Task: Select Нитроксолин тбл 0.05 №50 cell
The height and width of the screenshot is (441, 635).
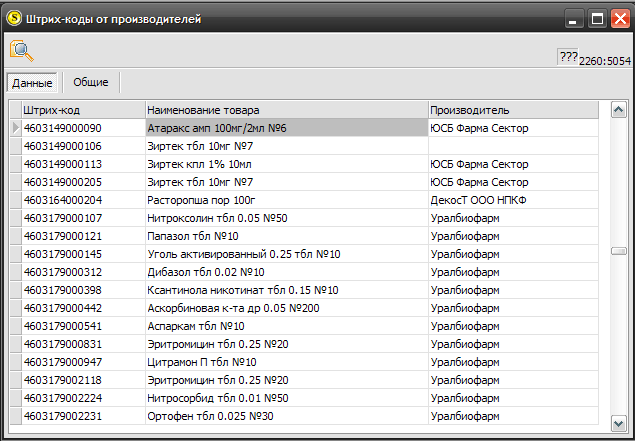Action: click(x=287, y=218)
